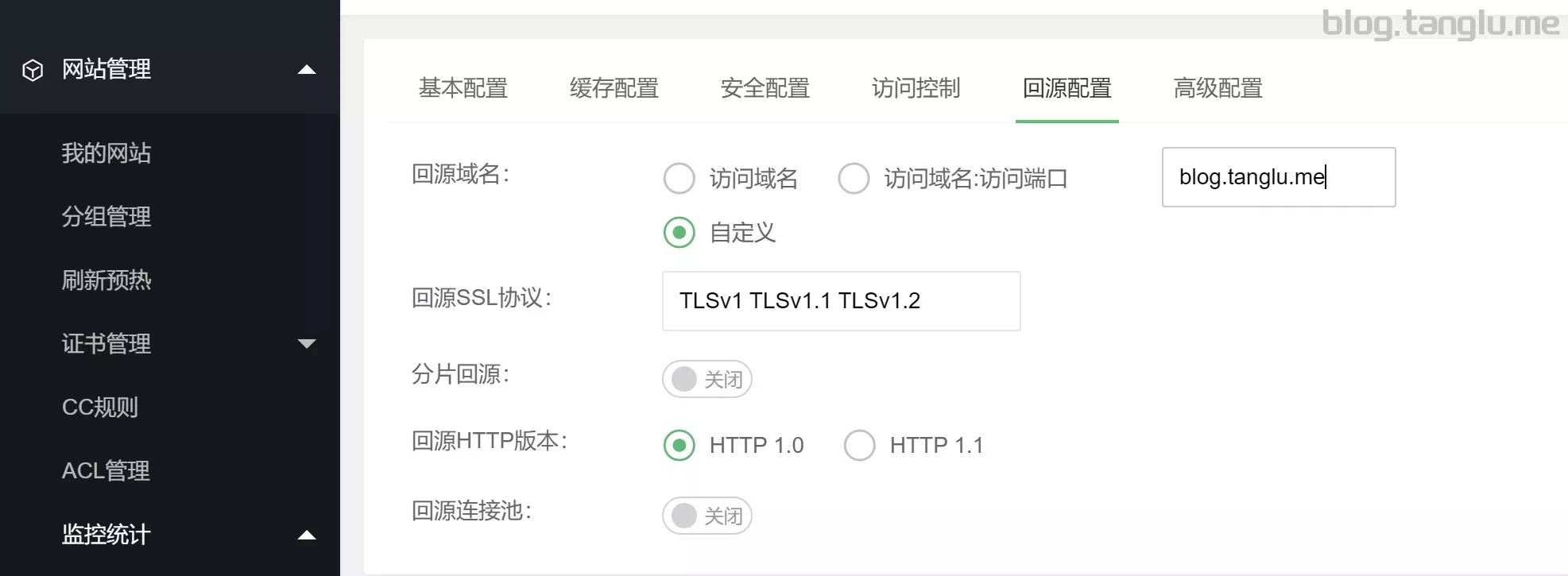Viewport: 1568px width, 576px height.
Task: Switch to the 基本配置 tab
Action: pos(463,87)
